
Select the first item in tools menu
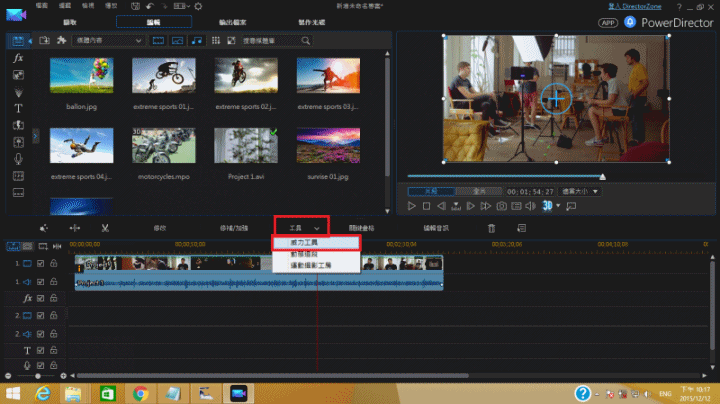click(315, 242)
